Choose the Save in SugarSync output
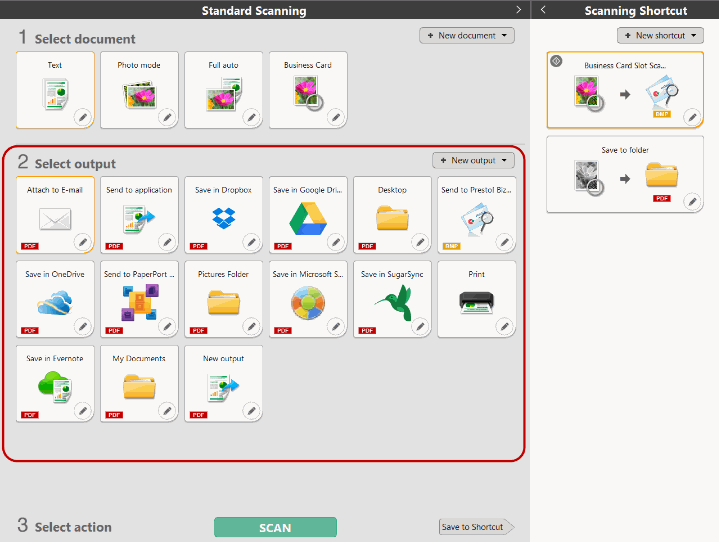Image resolution: width=719 pixels, height=542 pixels. (391, 298)
